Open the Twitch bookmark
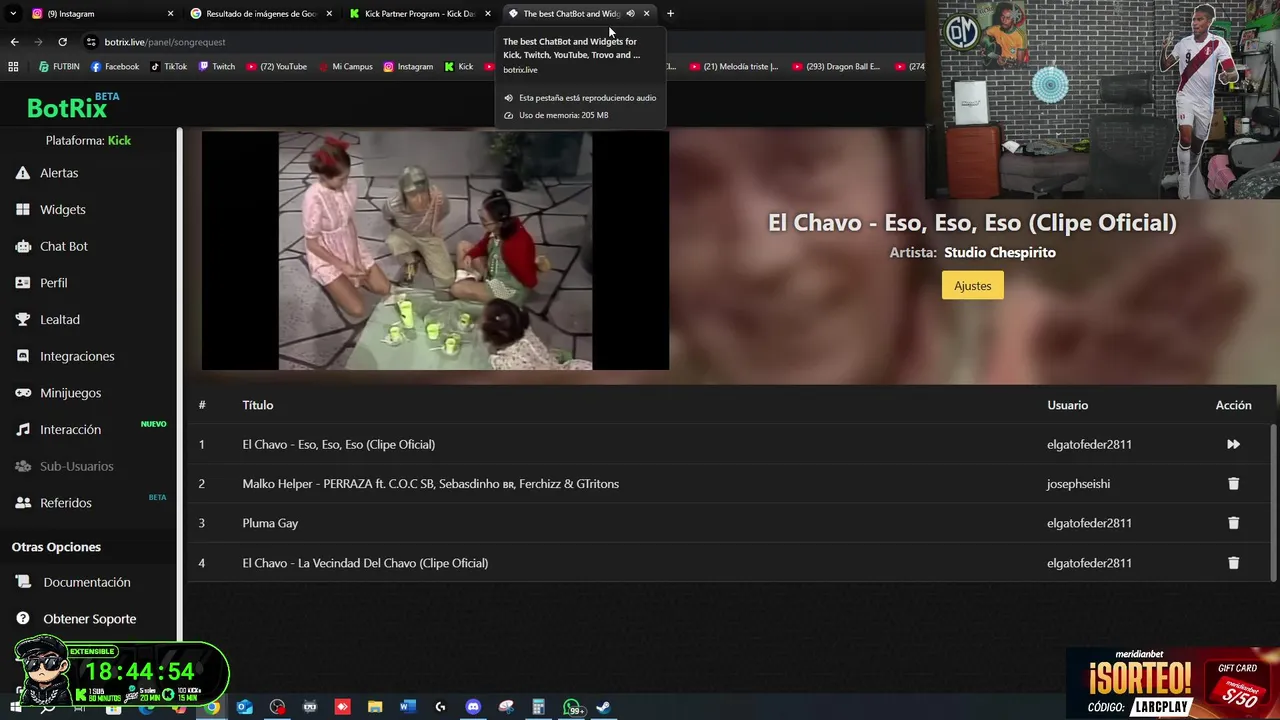Viewport: 1280px width, 720px height. click(x=217, y=67)
